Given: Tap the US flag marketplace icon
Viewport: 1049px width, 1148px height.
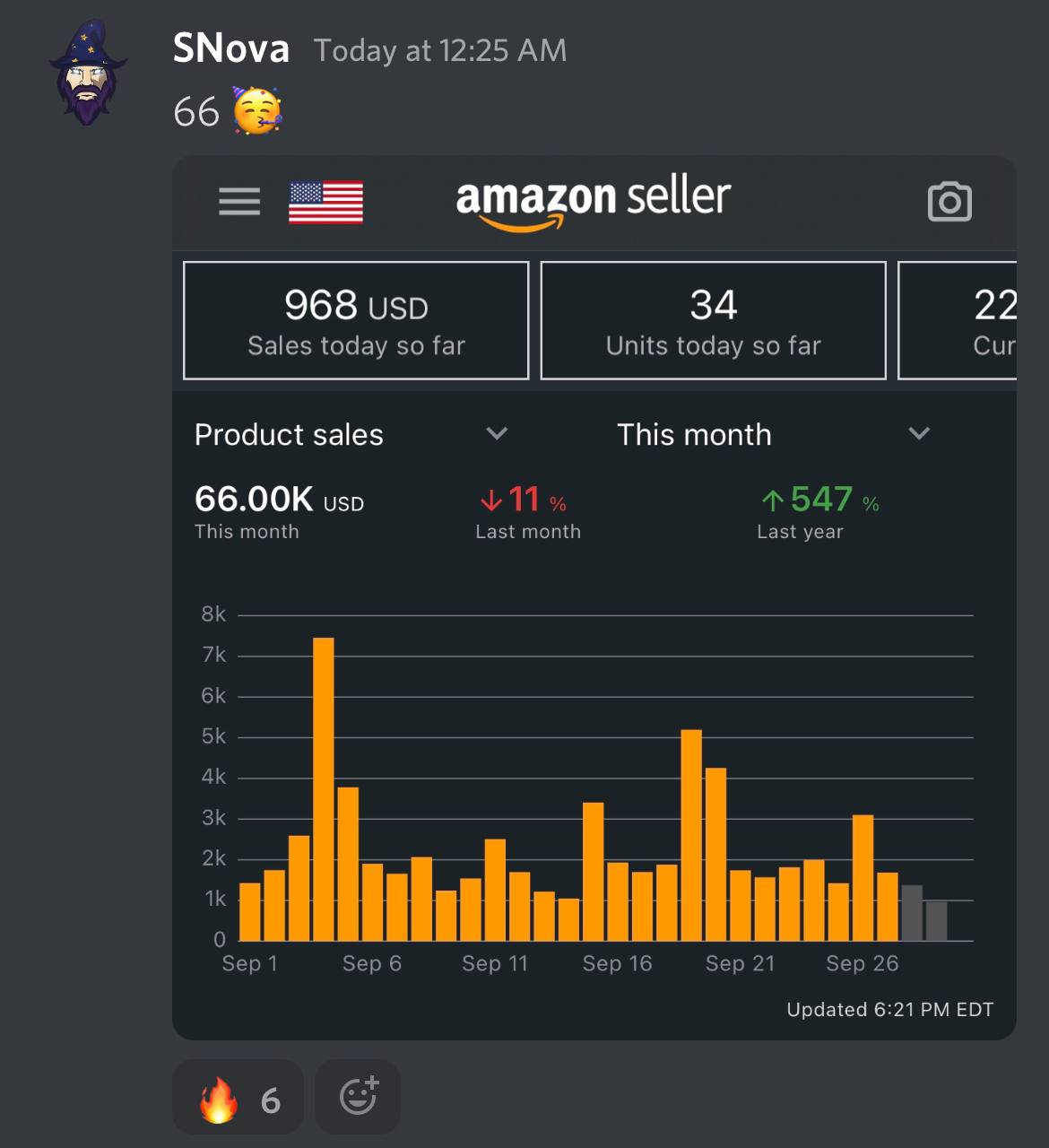Looking at the screenshot, I should (x=325, y=202).
